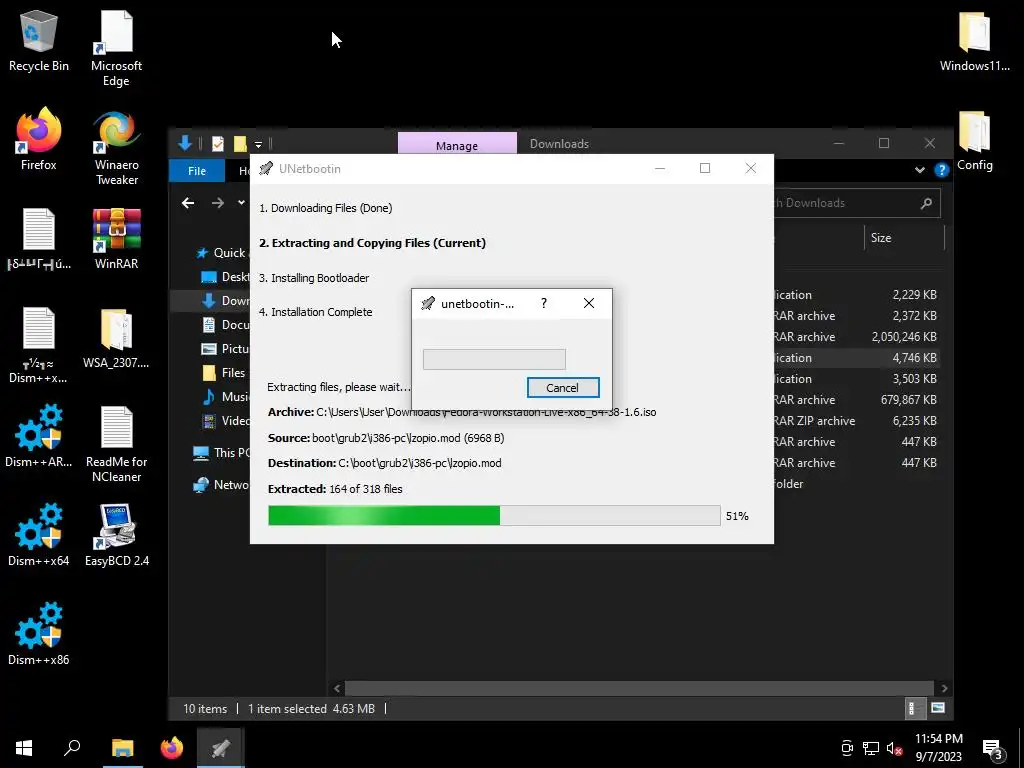
Task: Sort Explorer files by Size column
Action: [x=905, y=238]
